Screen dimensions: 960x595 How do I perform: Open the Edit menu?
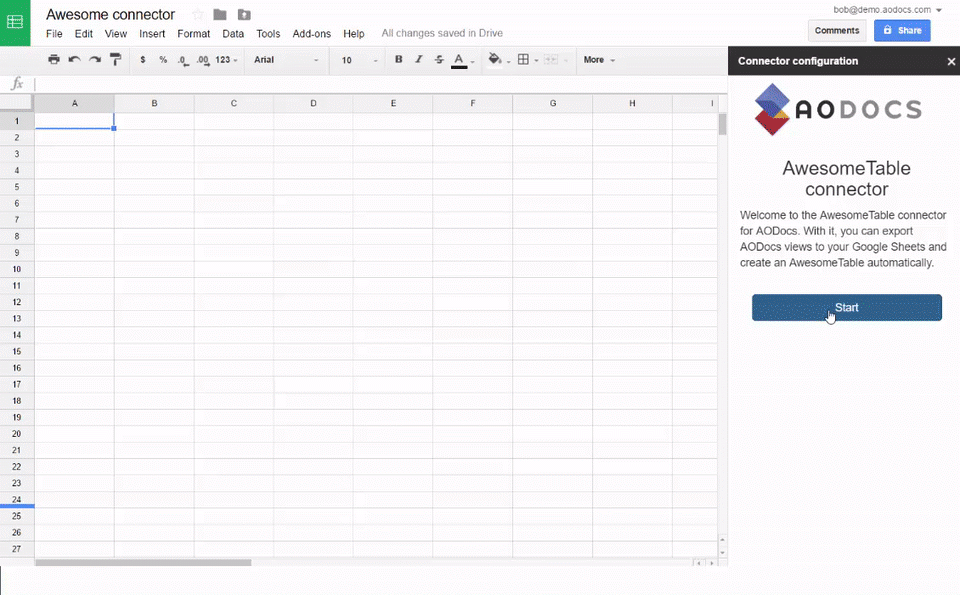(83, 34)
